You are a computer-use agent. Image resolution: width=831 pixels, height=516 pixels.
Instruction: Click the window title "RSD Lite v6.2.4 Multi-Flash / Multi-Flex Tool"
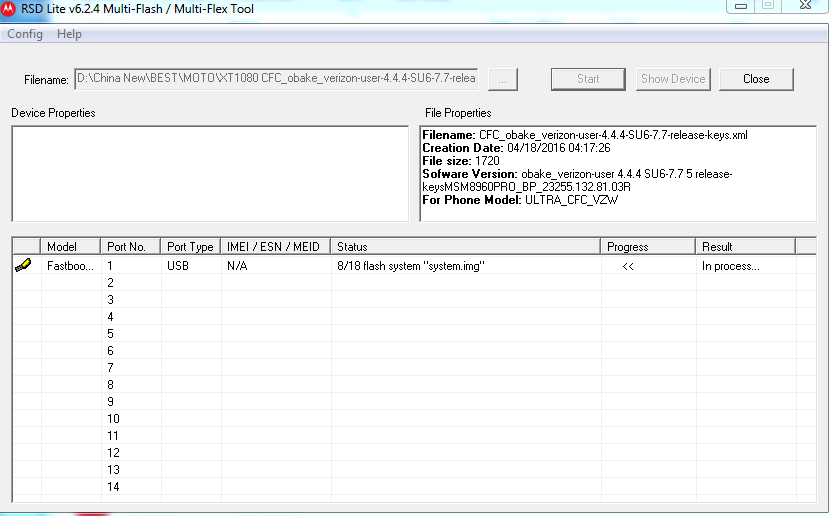137,8
